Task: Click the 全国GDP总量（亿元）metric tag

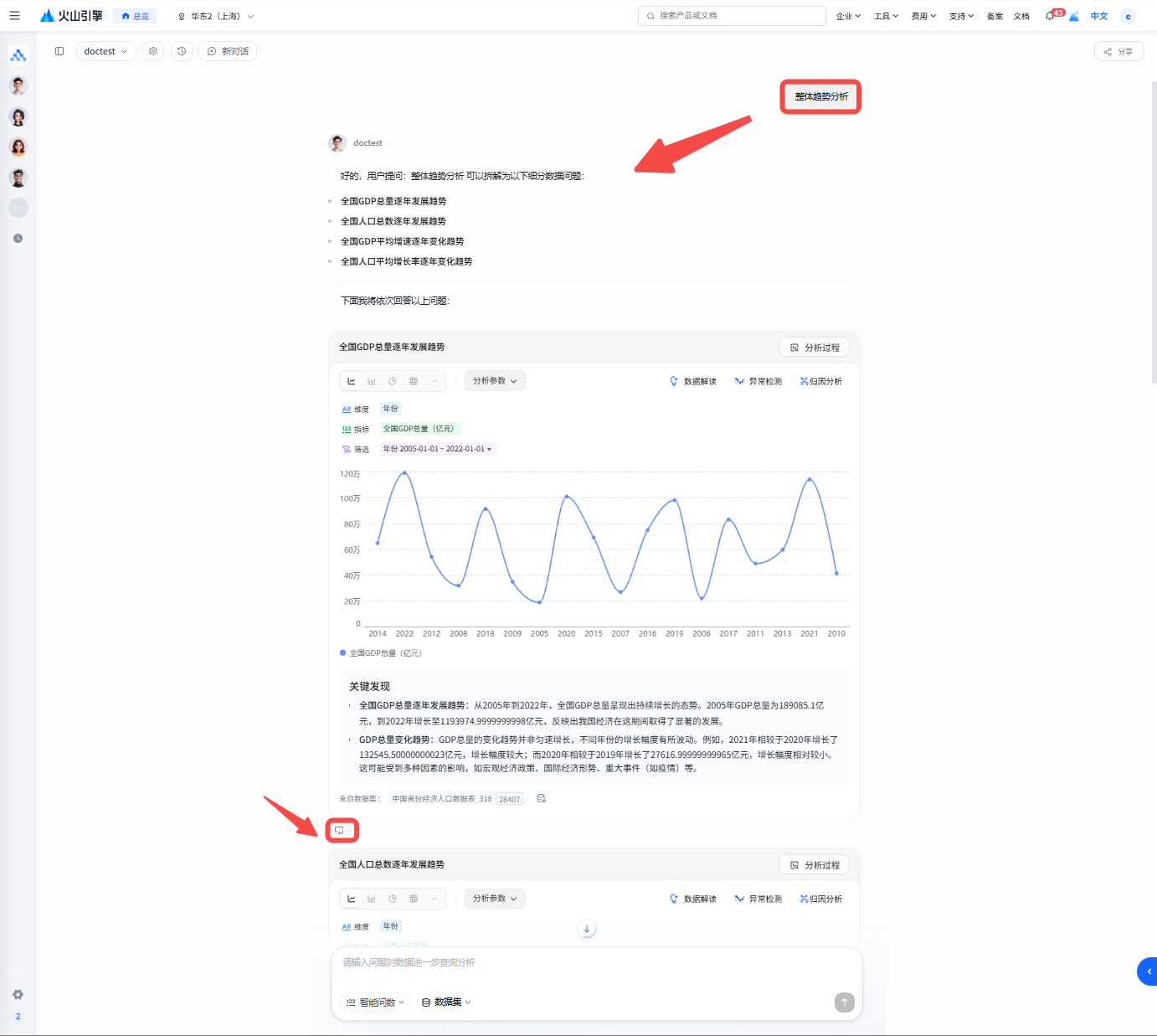Action: click(419, 429)
